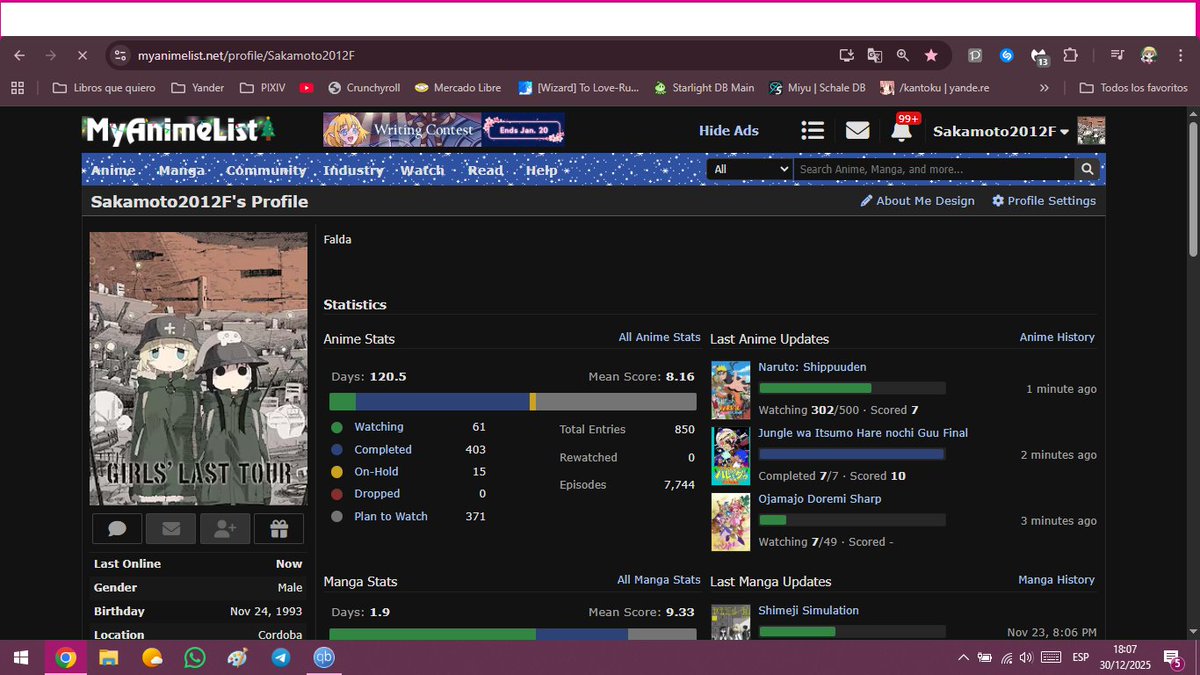The image size is (1200, 675).
Task: Open the MyAnimeList quick list menu icon
Action: coord(813,130)
